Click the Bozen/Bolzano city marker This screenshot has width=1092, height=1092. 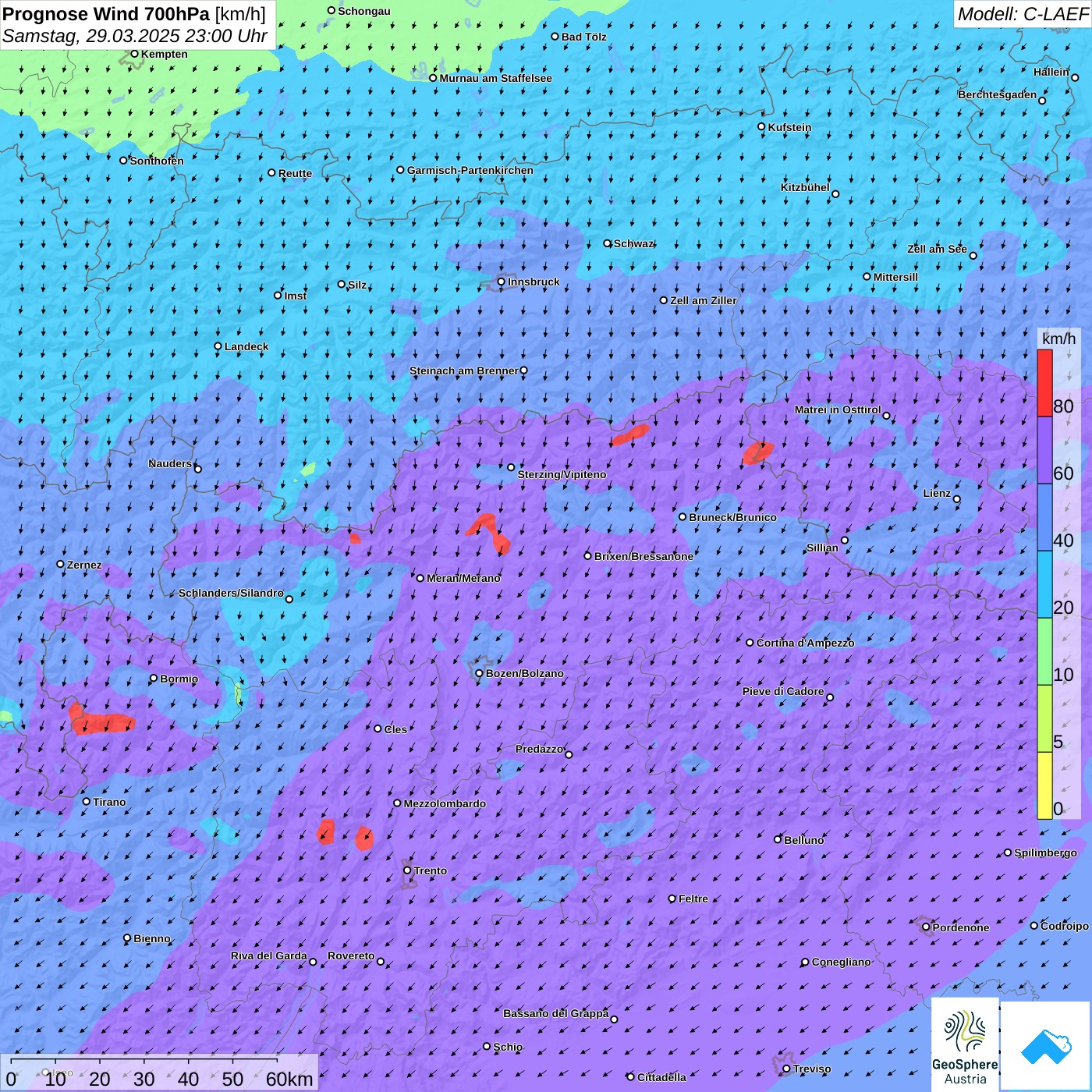pyautogui.click(x=479, y=674)
